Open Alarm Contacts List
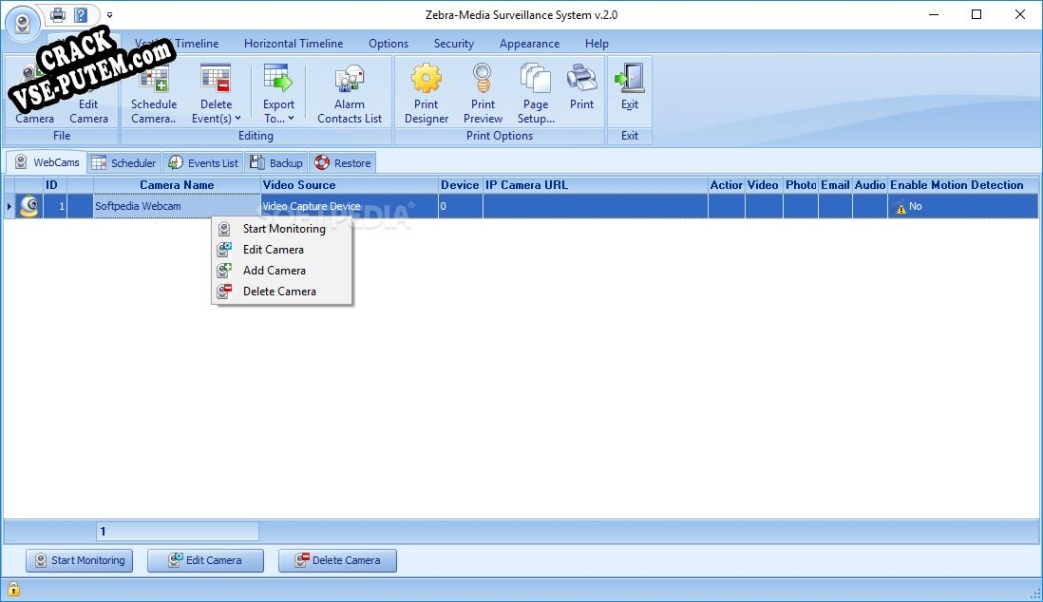 tap(349, 93)
